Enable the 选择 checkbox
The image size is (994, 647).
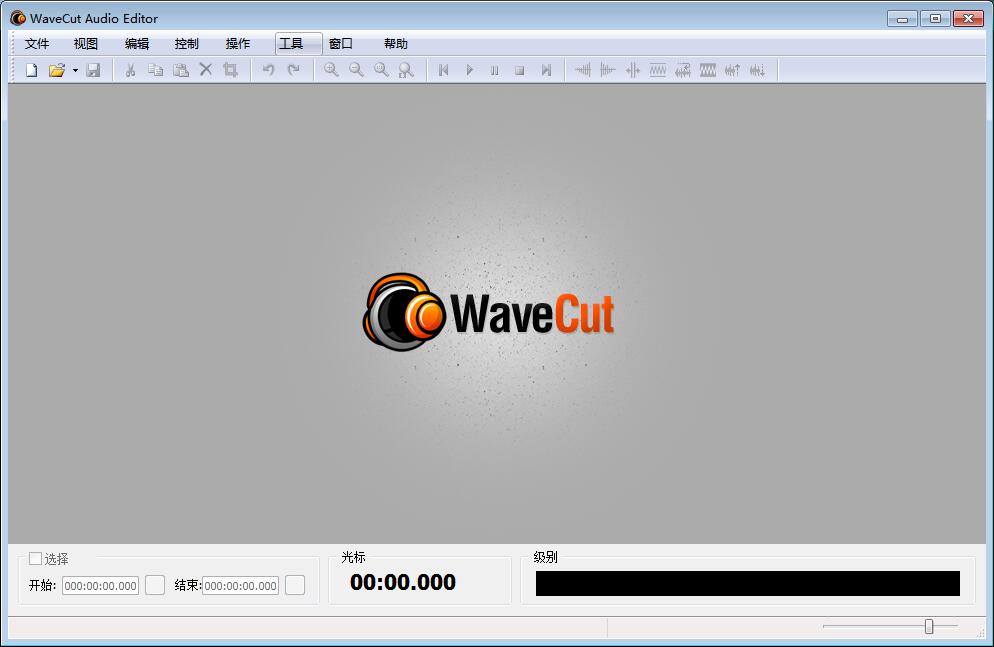36,558
